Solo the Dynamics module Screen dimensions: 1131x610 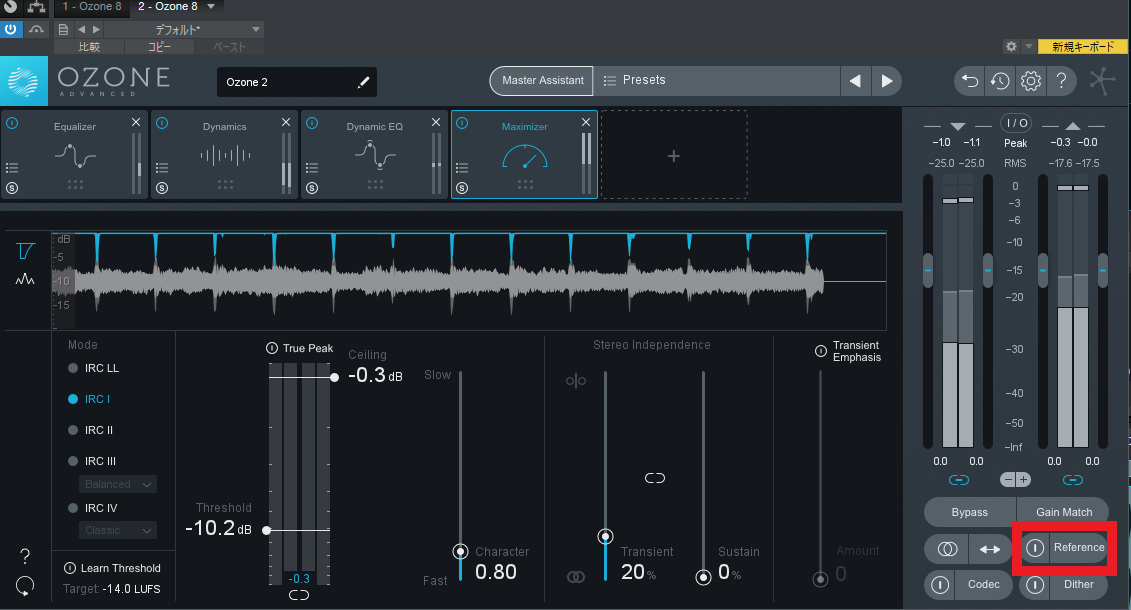pyautogui.click(x=162, y=188)
